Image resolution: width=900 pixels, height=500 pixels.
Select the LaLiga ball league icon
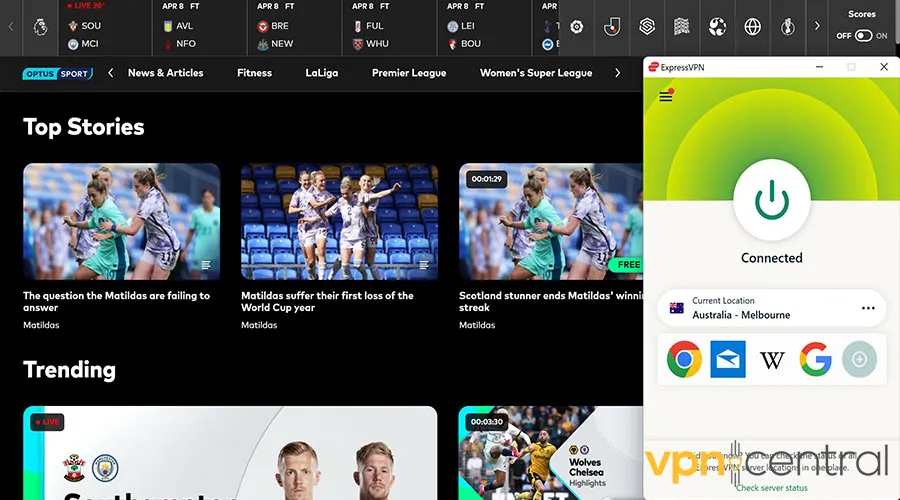[577, 27]
